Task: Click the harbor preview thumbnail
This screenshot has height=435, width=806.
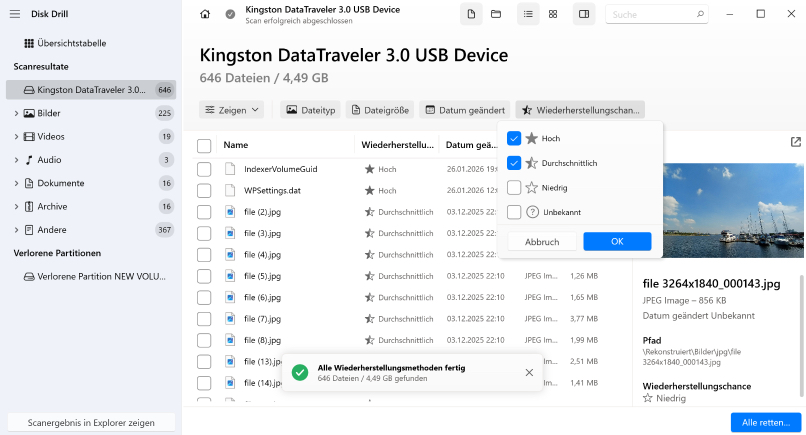Action: tap(734, 210)
